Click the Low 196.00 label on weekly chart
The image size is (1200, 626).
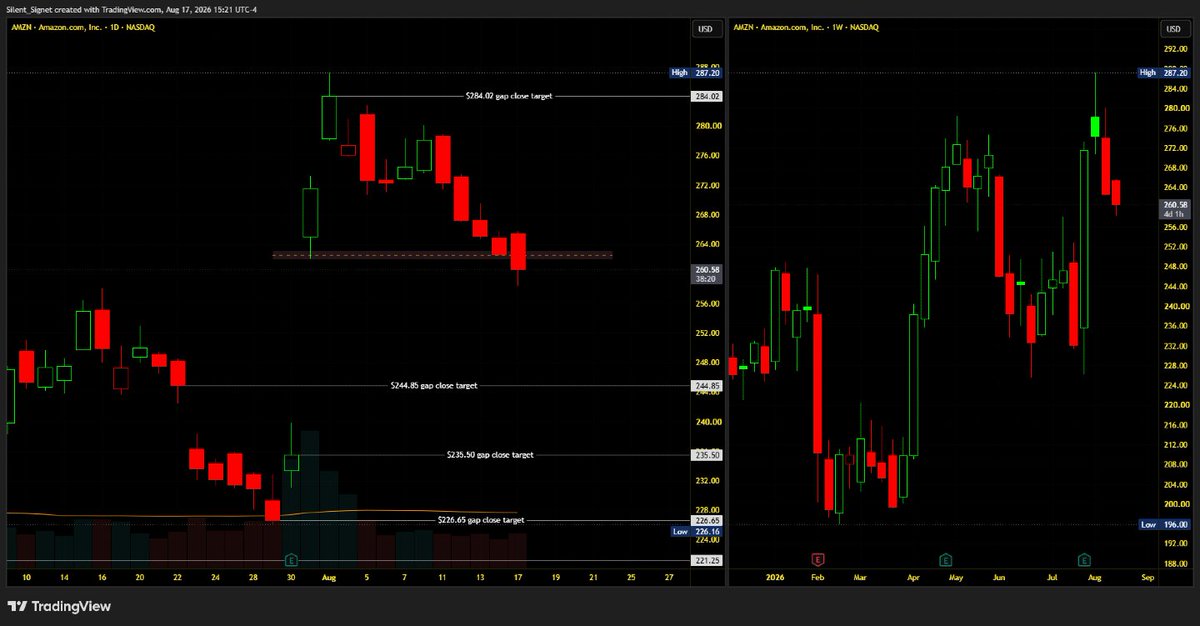coord(1162,524)
